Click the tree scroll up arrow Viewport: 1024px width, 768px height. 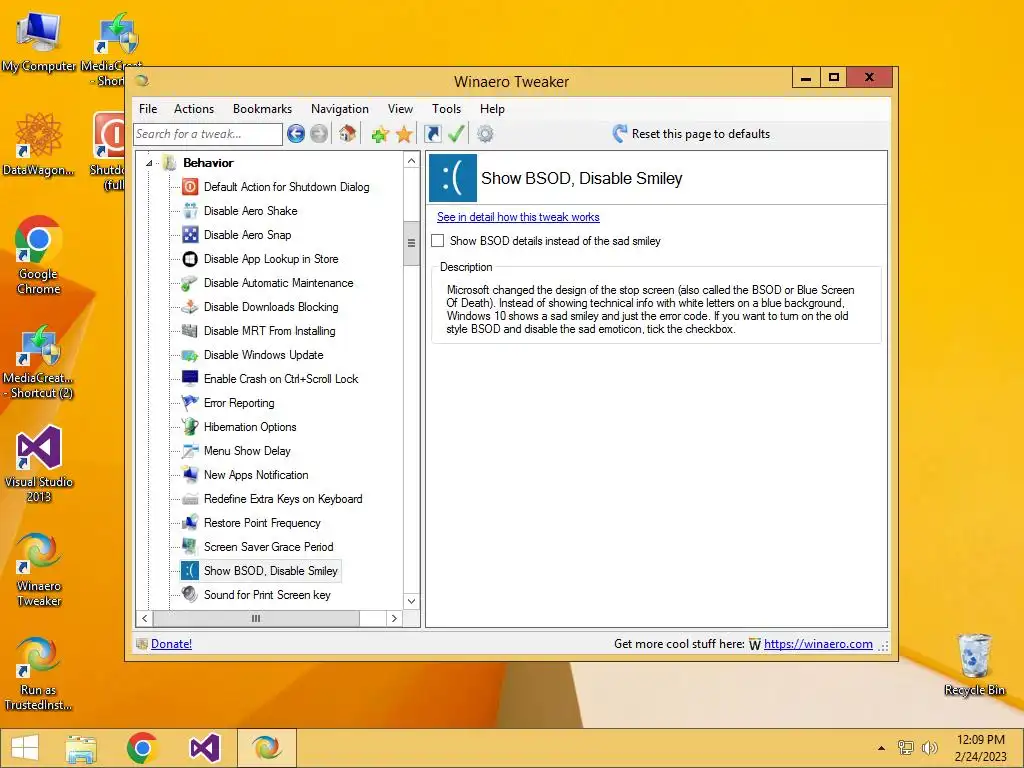pos(411,161)
